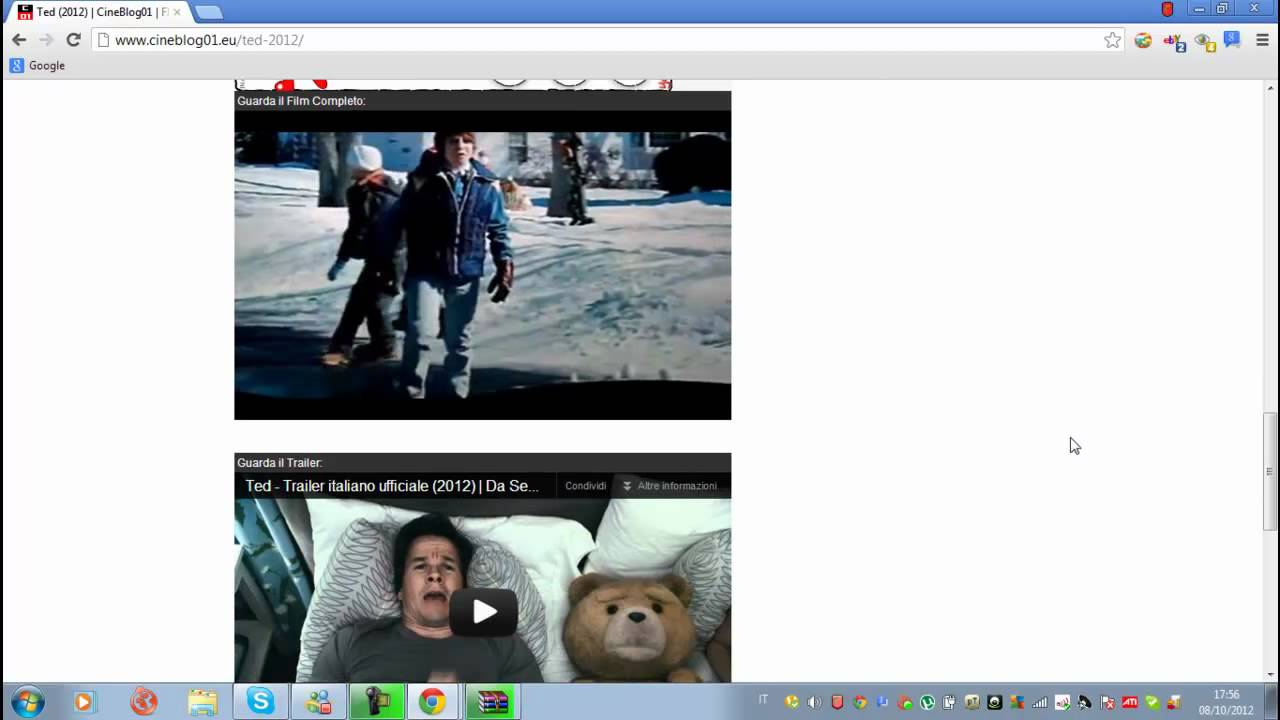
Task: Open the camcorder recorder app on taskbar
Action: [x=377, y=702]
